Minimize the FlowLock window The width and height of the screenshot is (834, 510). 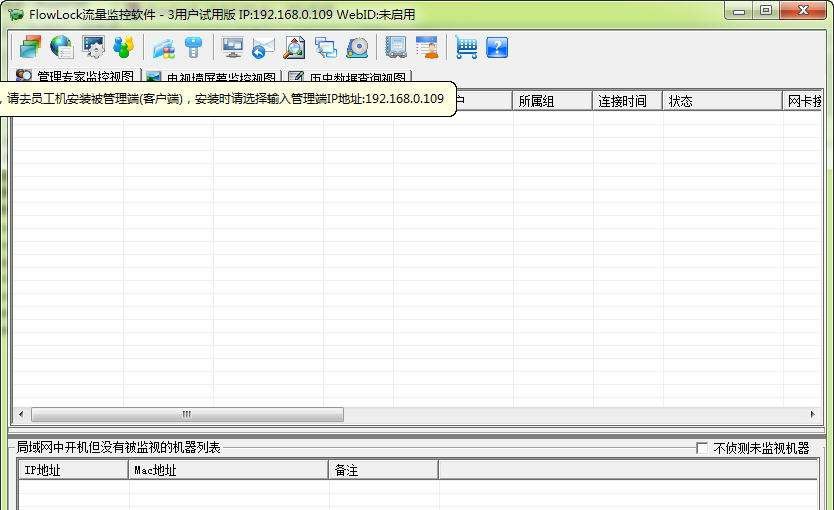click(x=739, y=11)
